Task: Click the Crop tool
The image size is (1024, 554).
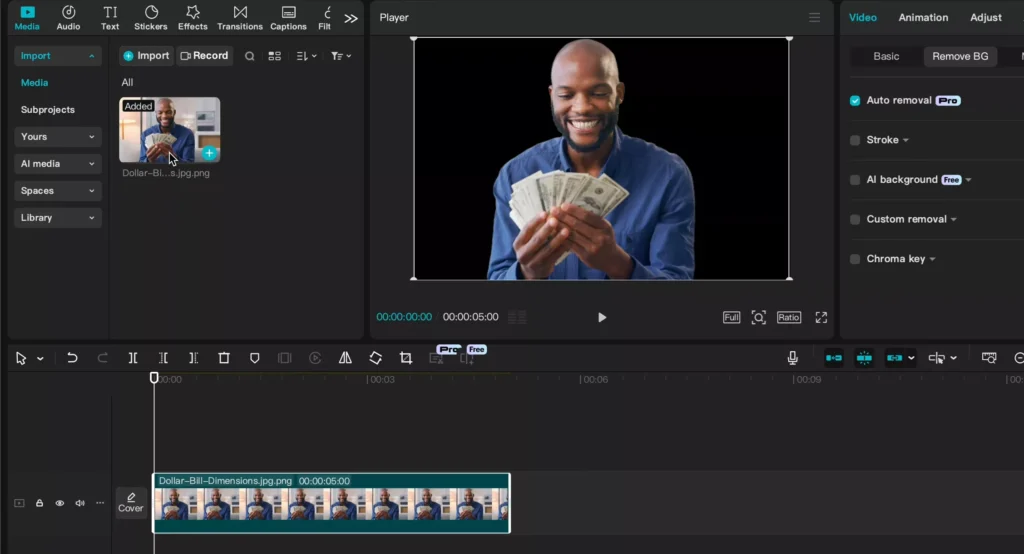Action: (x=406, y=358)
